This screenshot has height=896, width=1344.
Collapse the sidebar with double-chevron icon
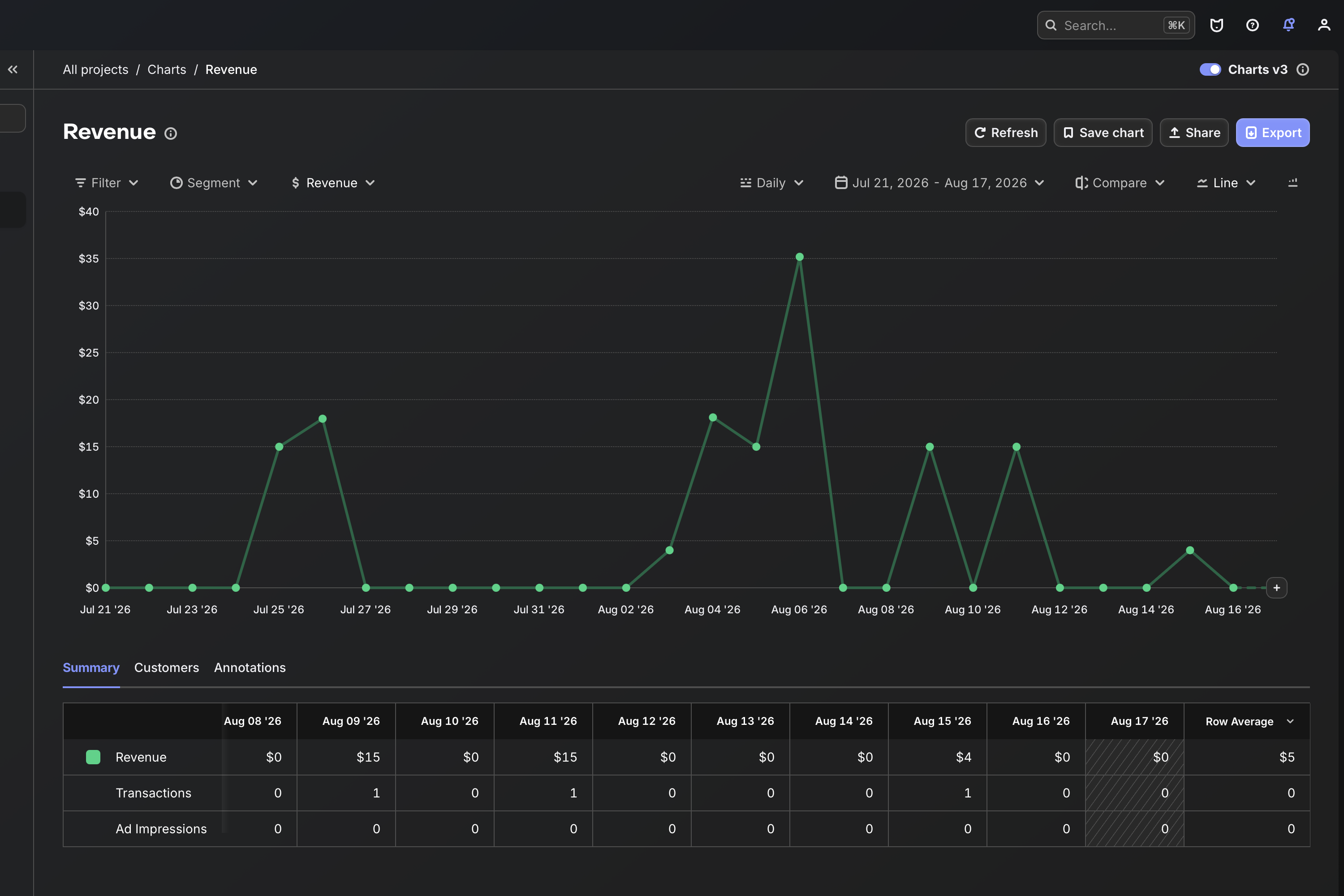tap(13, 70)
